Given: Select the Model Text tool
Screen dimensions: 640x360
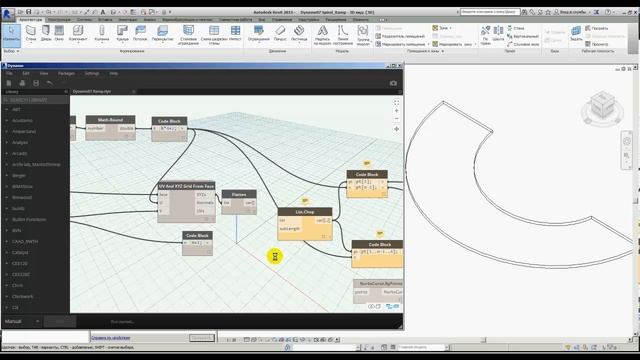Looking at the screenshot, I should pyautogui.click(x=322, y=34).
